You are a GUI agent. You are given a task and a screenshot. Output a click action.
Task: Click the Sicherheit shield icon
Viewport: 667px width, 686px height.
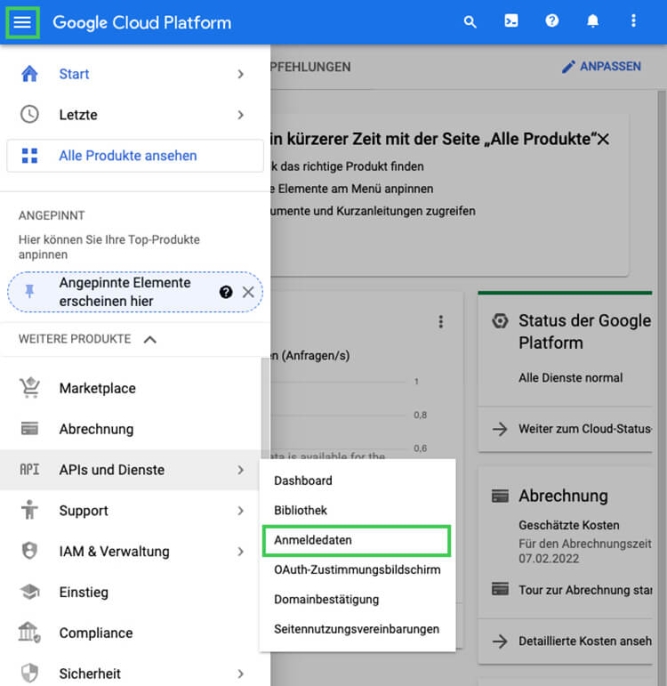pos(29,673)
